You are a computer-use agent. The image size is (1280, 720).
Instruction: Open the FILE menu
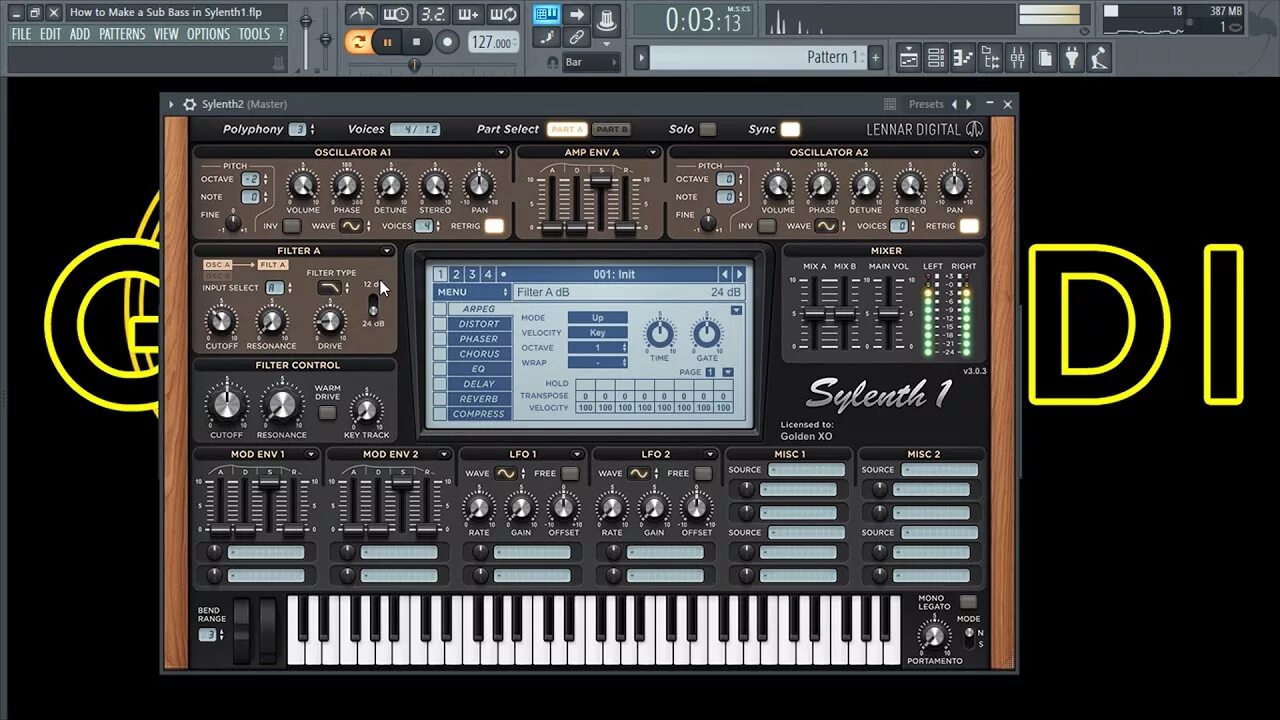21,34
